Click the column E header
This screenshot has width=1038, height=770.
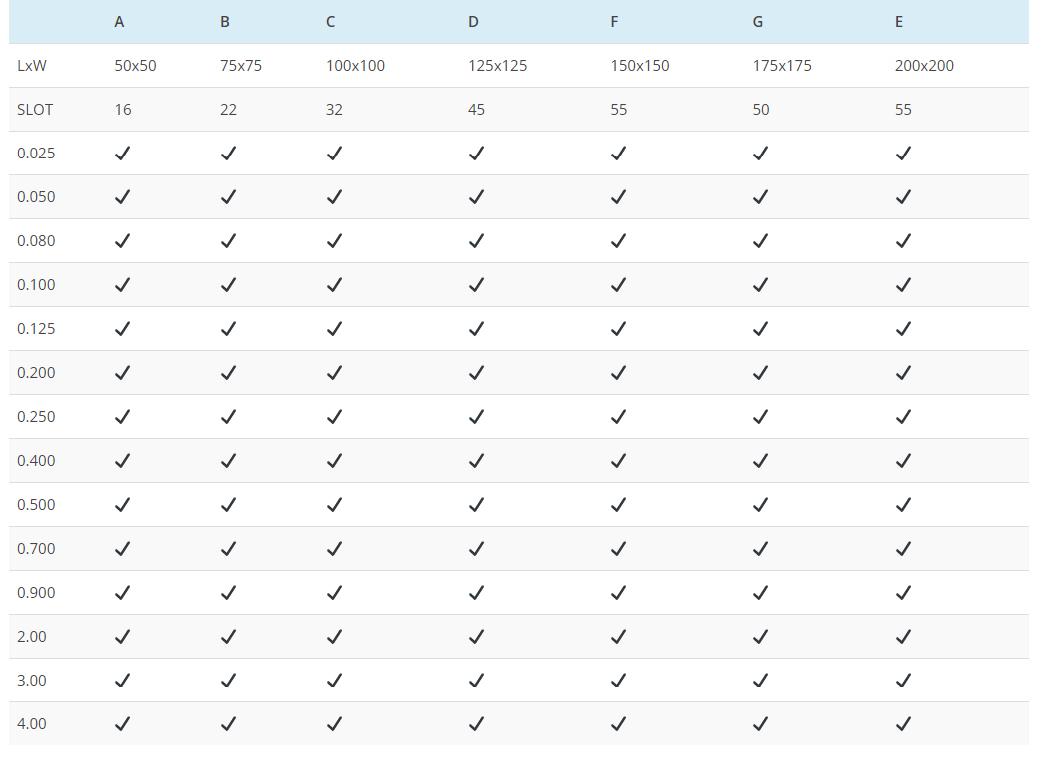coord(899,22)
